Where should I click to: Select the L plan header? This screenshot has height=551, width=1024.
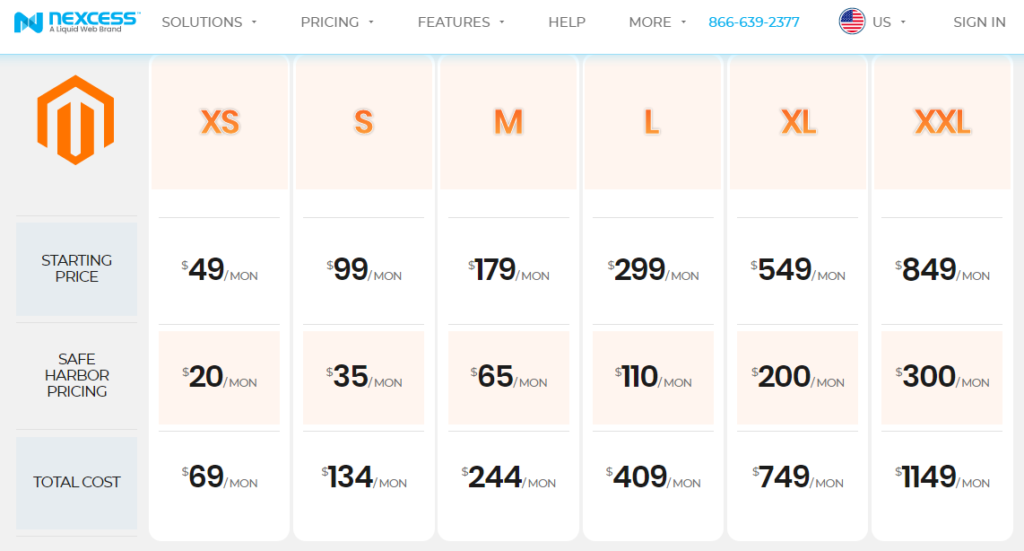[x=652, y=122]
